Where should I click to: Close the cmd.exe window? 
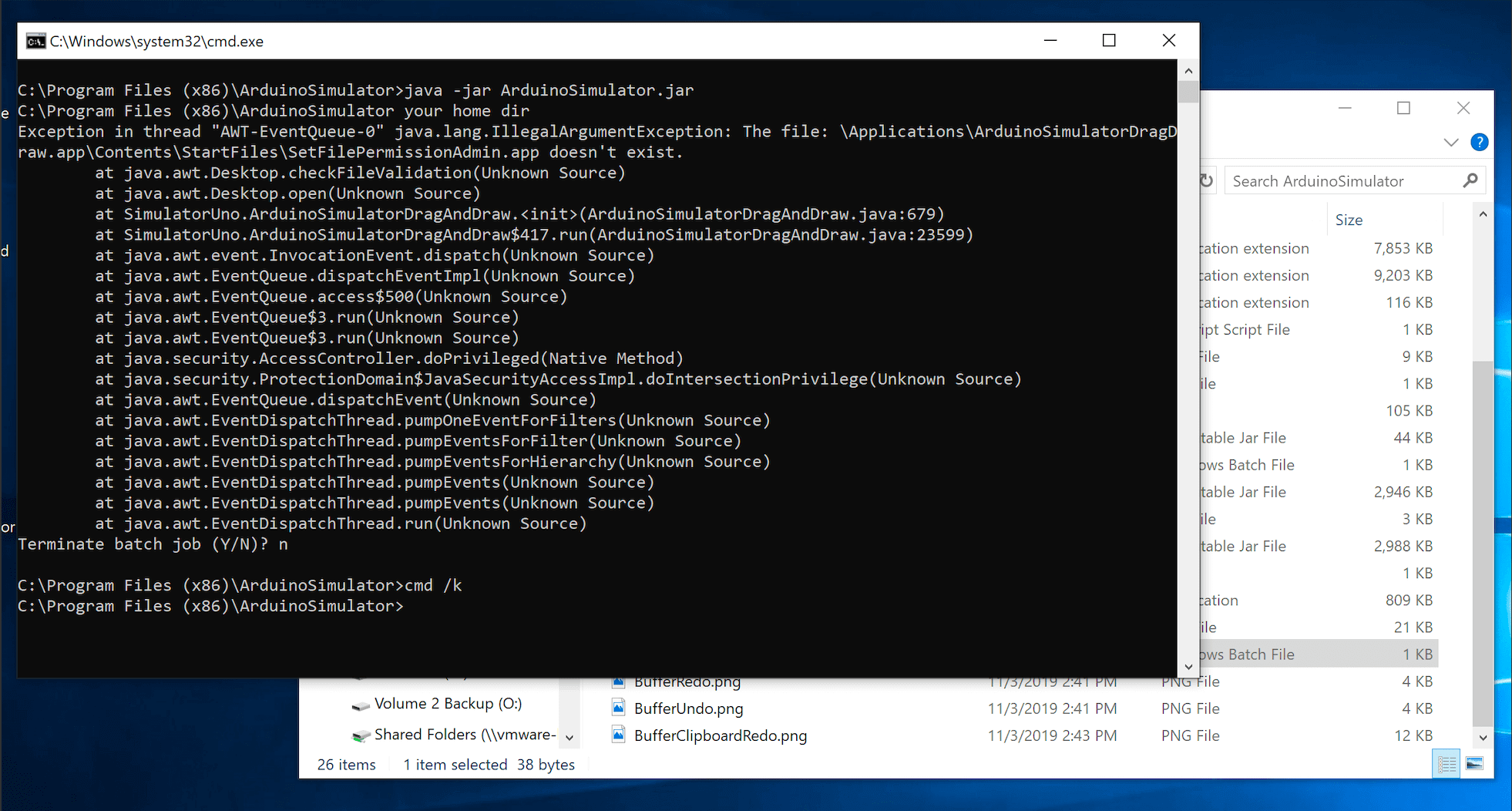[x=1169, y=41]
